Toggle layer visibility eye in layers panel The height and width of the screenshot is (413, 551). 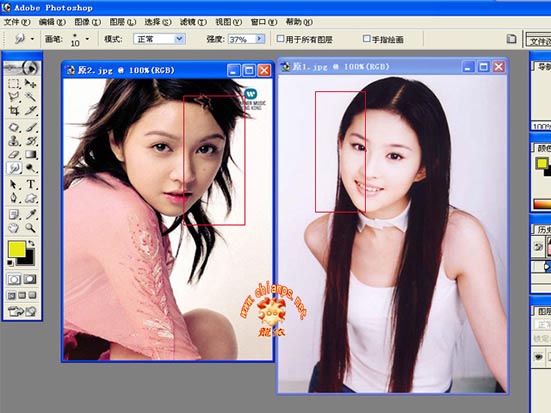(x=538, y=357)
